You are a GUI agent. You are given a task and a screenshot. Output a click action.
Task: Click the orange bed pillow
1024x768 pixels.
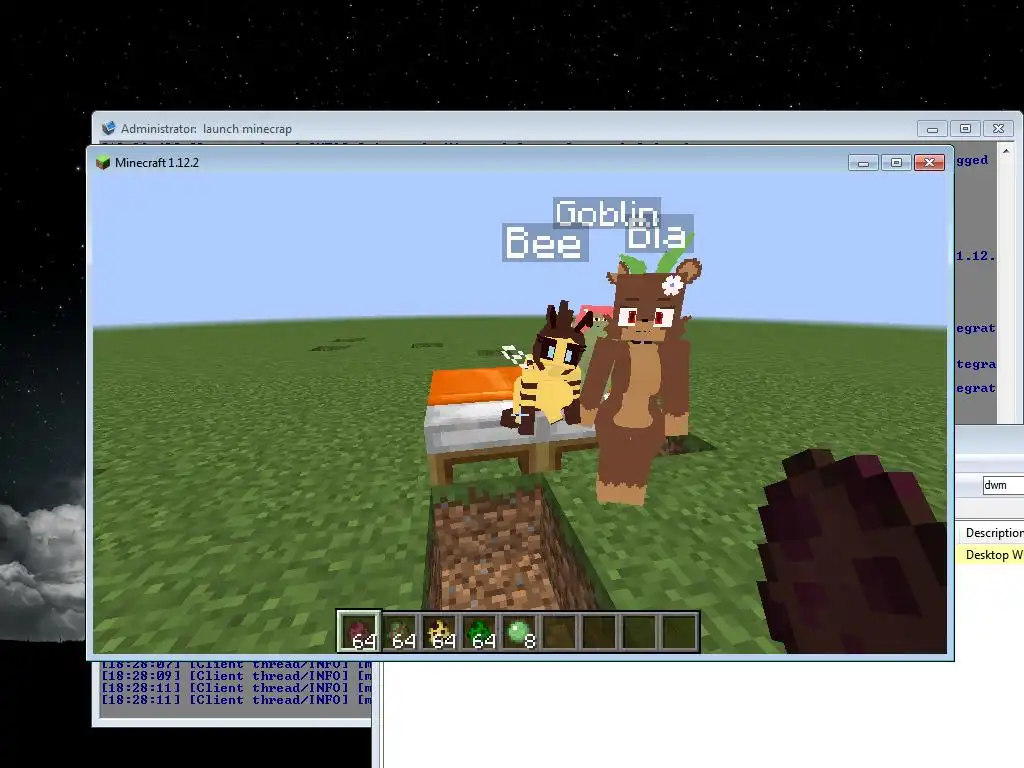point(477,385)
